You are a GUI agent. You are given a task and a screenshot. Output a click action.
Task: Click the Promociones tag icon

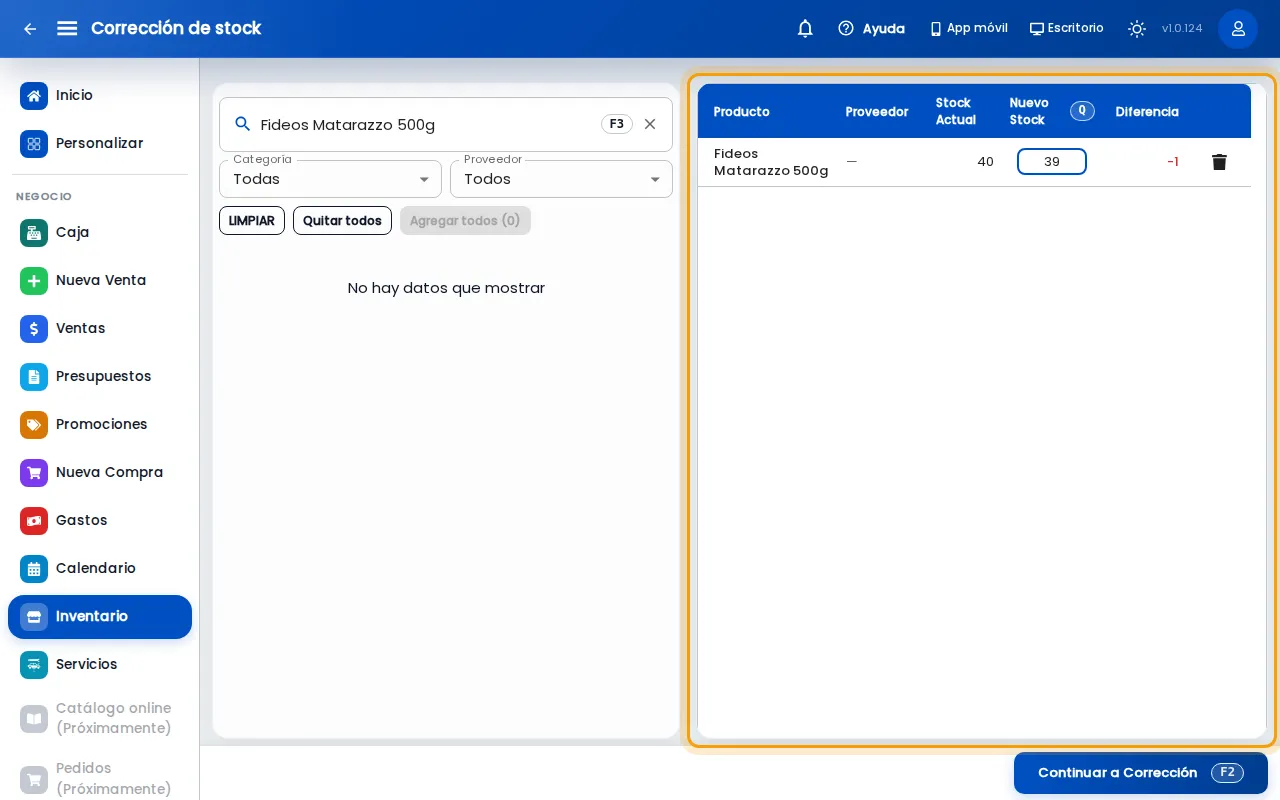34,425
